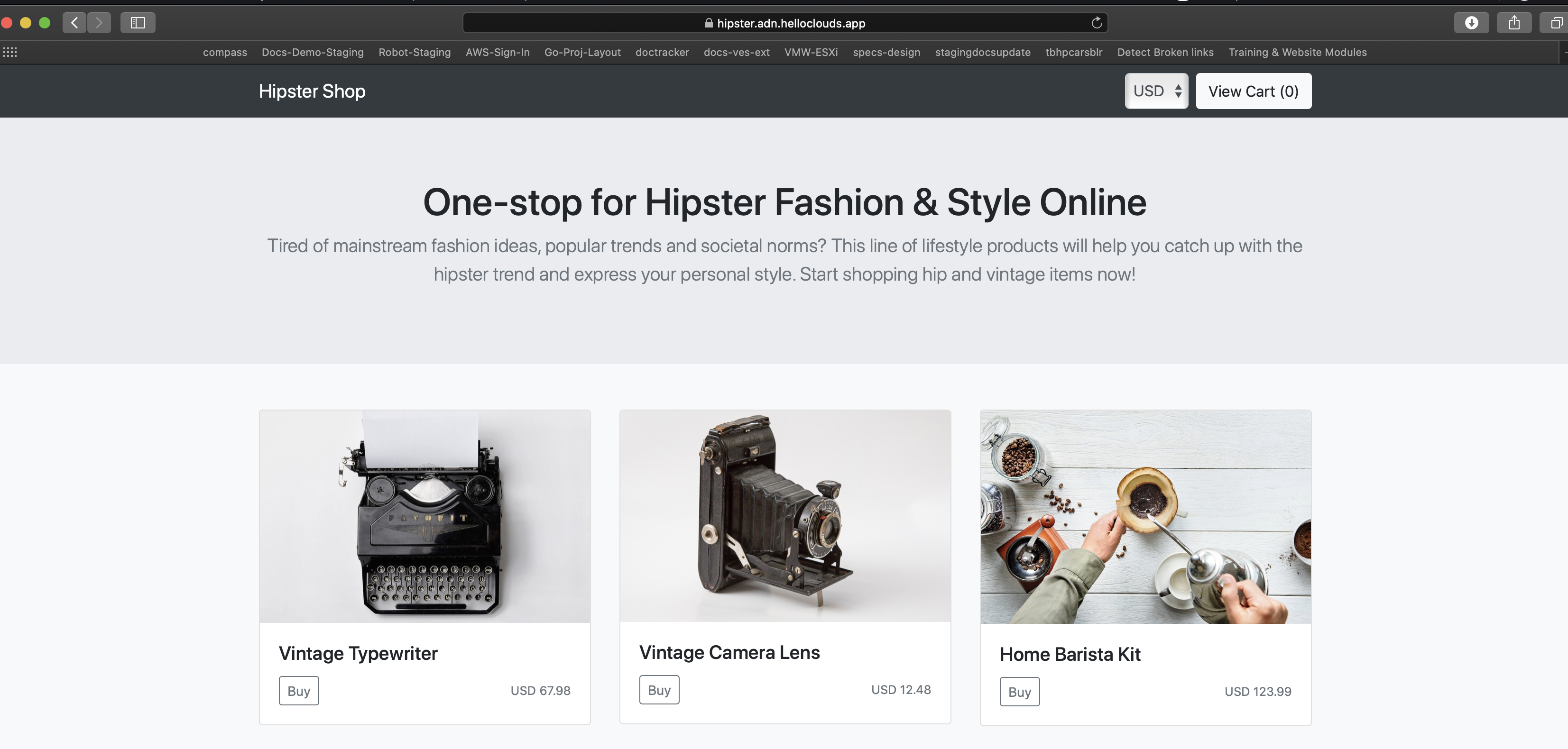Image resolution: width=1568 pixels, height=749 pixels.
Task: Buy the Vintage Typewriter
Action: (298, 691)
